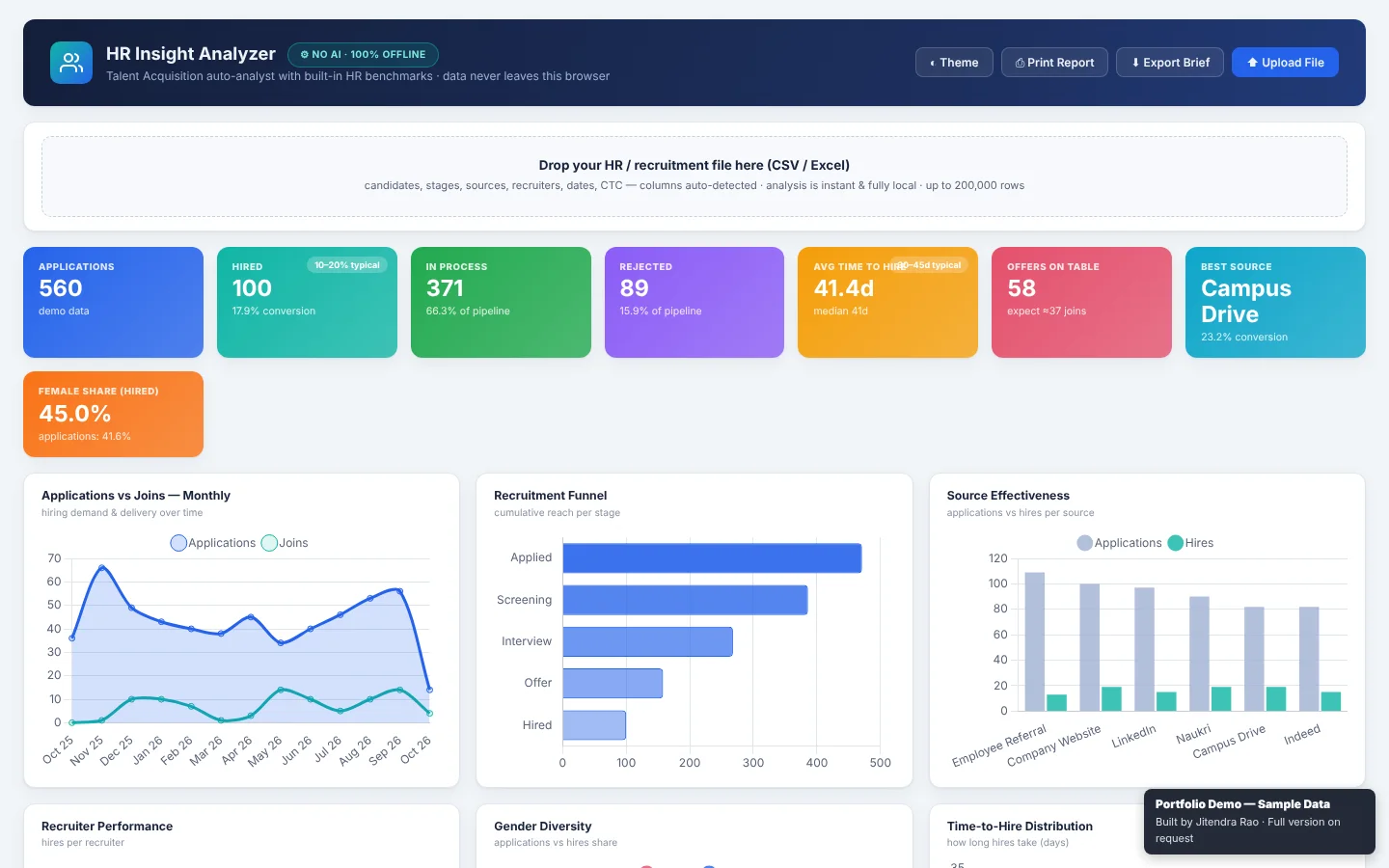
Task: Select the Hired KPI card showing 100
Action: coord(307,302)
